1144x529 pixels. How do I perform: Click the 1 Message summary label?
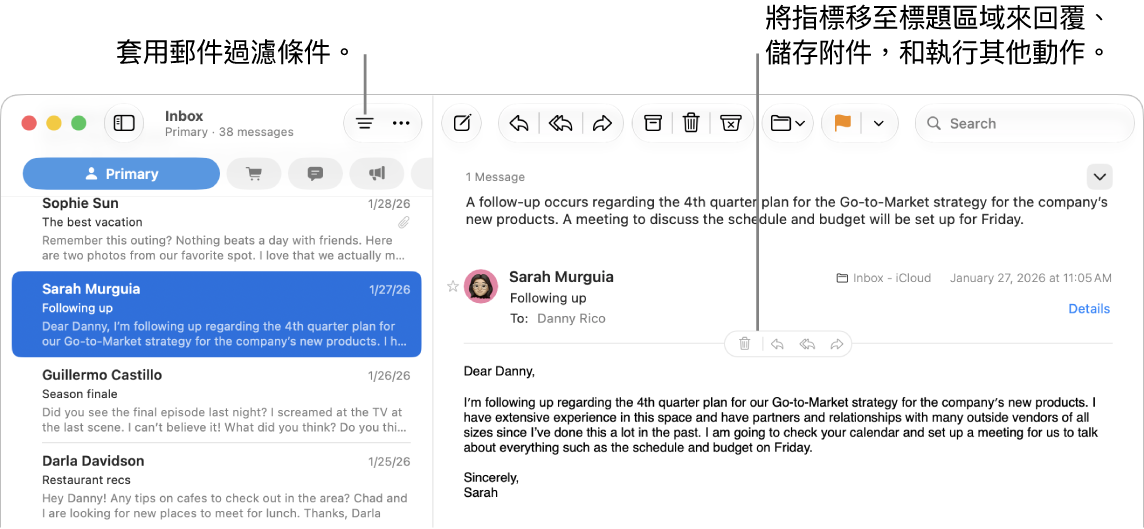(x=495, y=177)
